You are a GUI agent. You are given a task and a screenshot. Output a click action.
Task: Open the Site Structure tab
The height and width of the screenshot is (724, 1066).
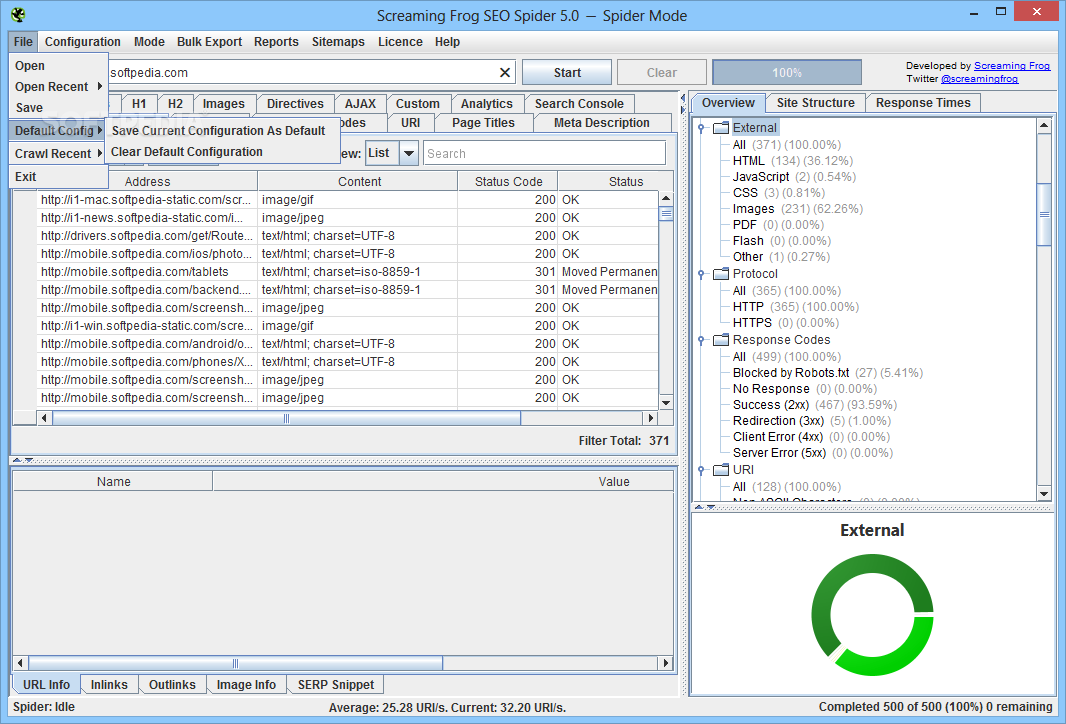point(815,103)
